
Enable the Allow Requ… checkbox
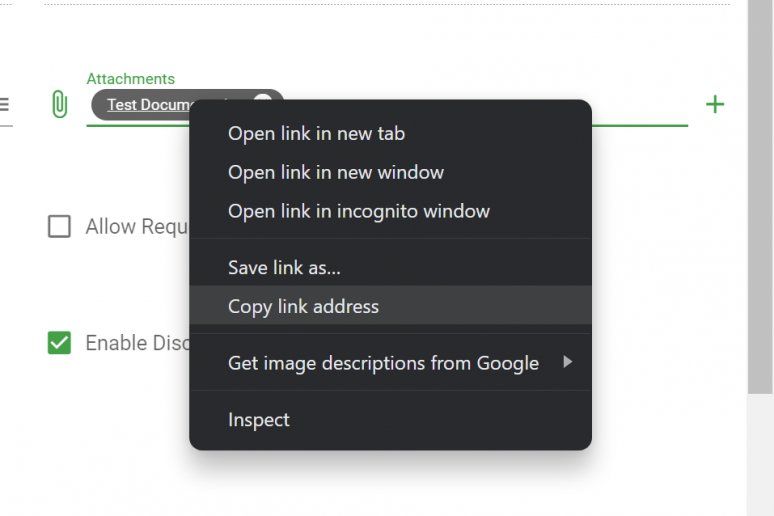coord(59,227)
